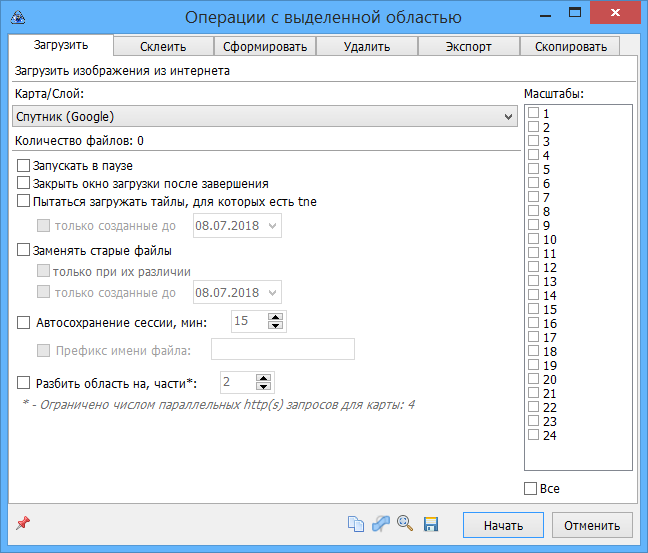Screen dimensions: 648x553
Task: Click the red pin icon
Action: (23, 524)
